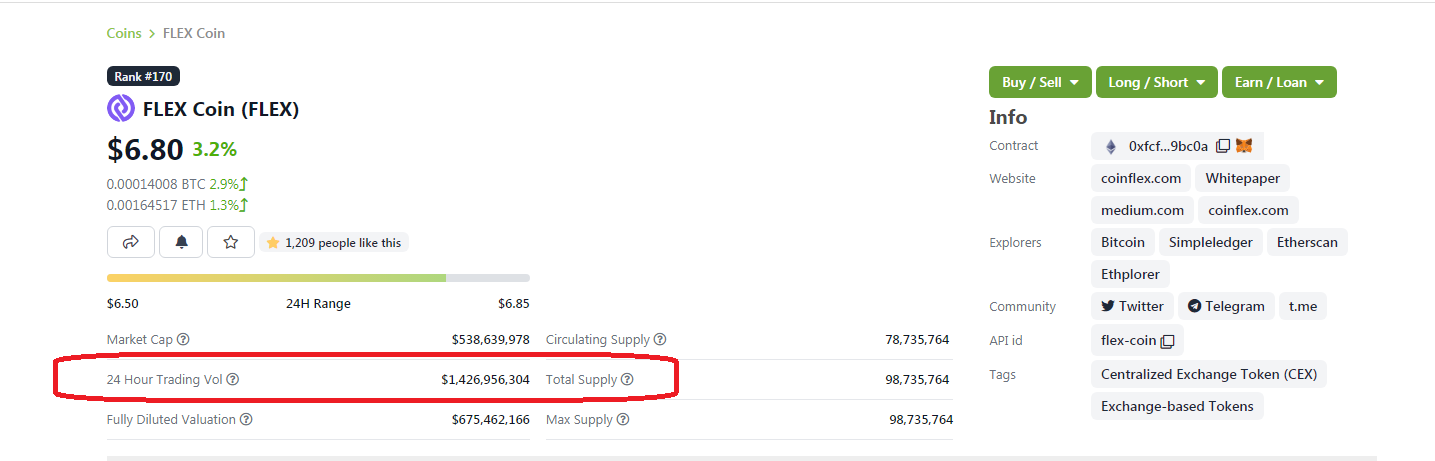Expand the Long / Short dropdown
This screenshot has height=461, width=1435.
[1157, 82]
